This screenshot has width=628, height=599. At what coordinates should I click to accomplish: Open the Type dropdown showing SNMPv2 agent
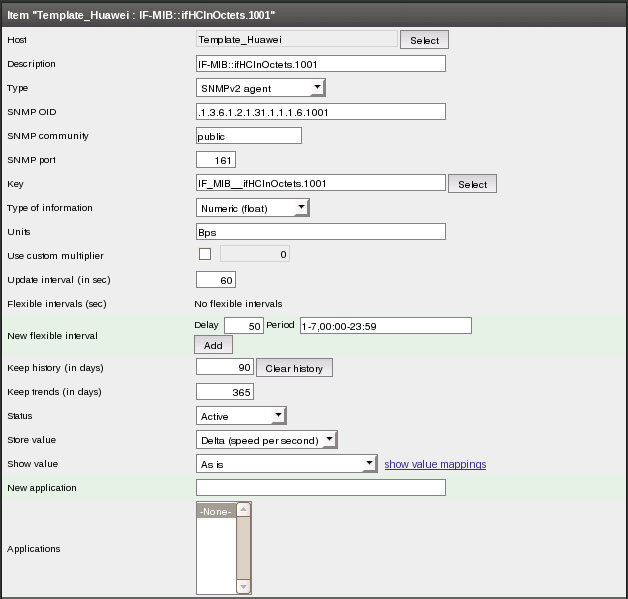tap(261, 88)
